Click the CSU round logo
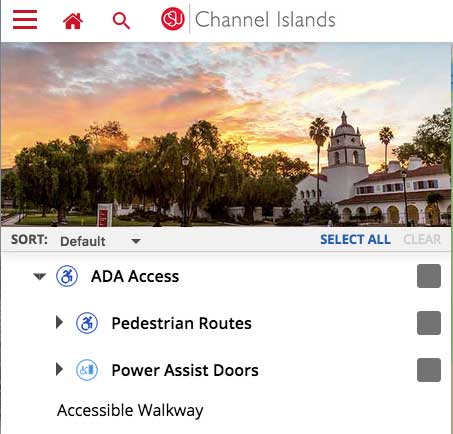 [173, 19]
